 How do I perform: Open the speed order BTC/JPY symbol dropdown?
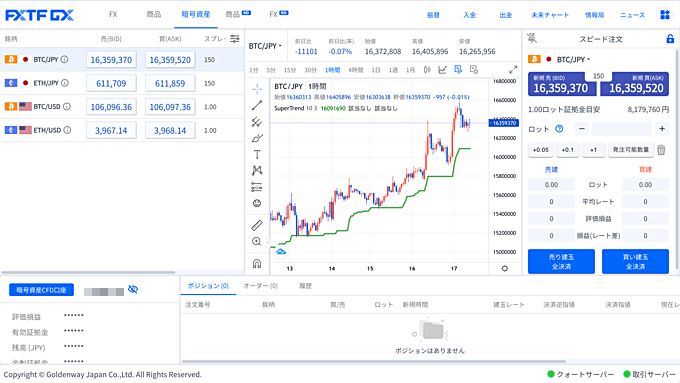[573, 59]
